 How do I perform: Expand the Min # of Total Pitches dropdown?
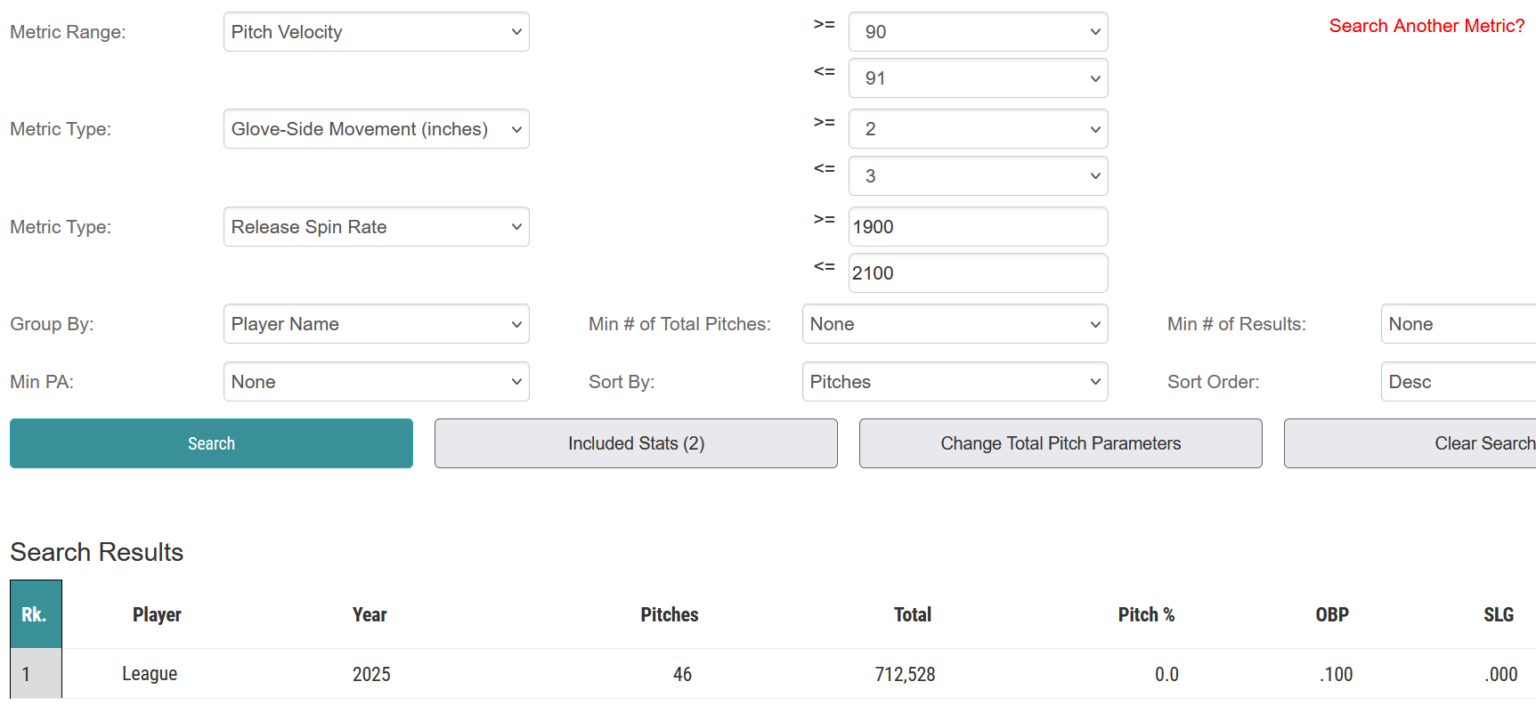[x=954, y=324]
